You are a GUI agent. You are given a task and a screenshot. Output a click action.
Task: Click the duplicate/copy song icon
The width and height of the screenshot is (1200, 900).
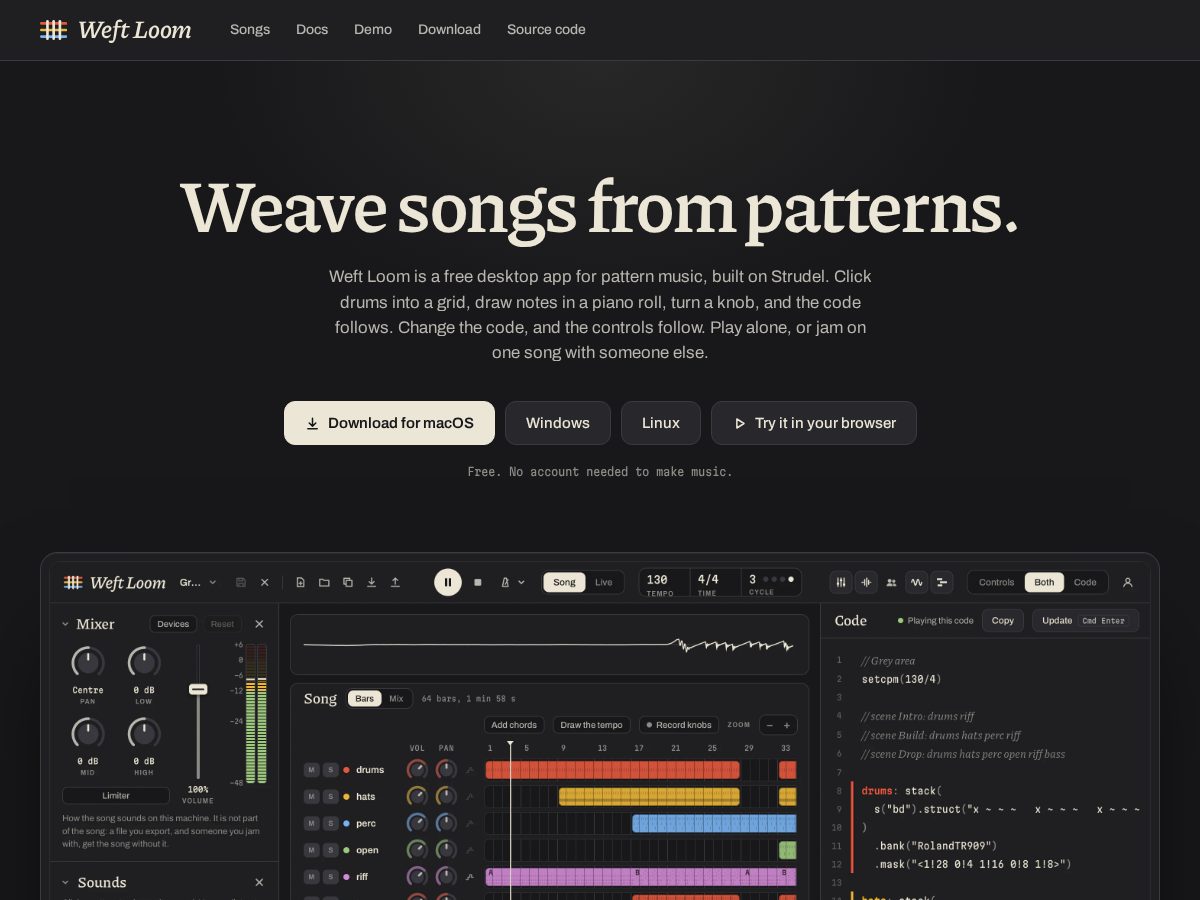pyautogui.click(x=348, y=582)
